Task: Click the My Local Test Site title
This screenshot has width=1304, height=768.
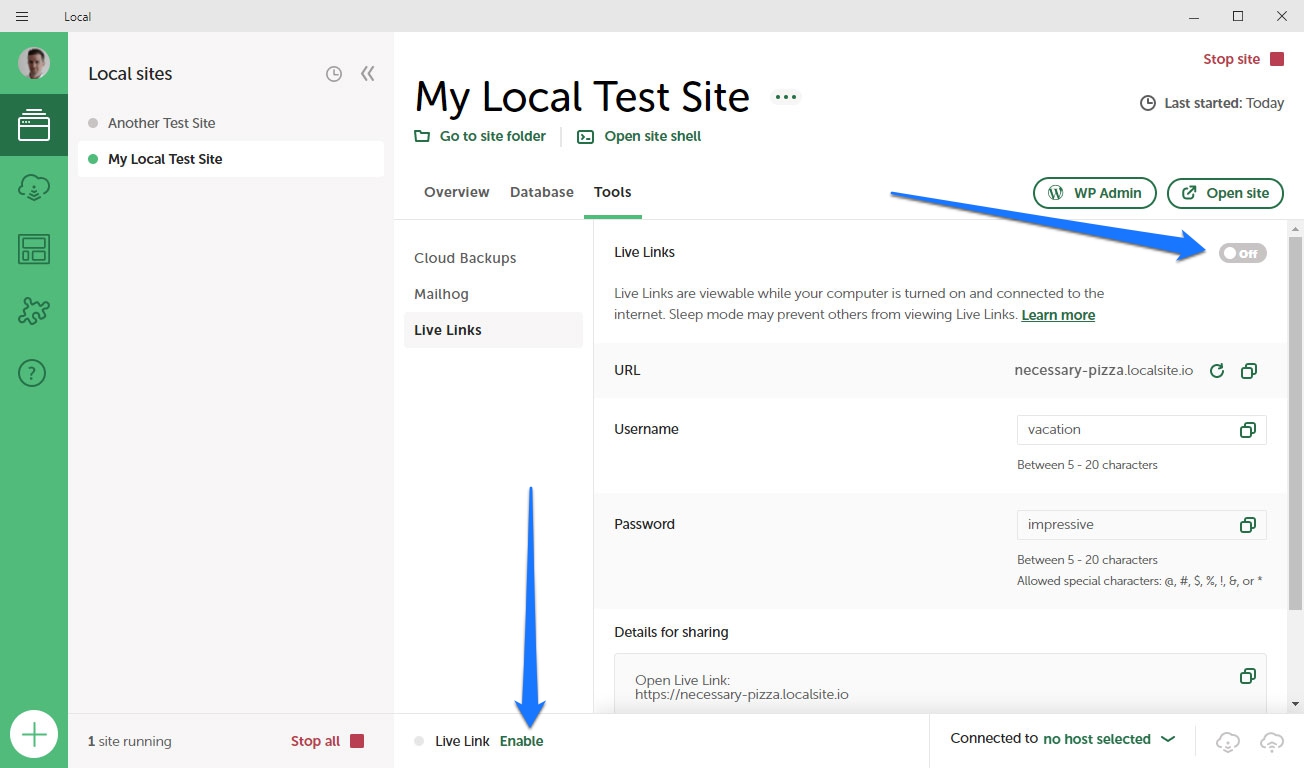Action: (582, 97)
